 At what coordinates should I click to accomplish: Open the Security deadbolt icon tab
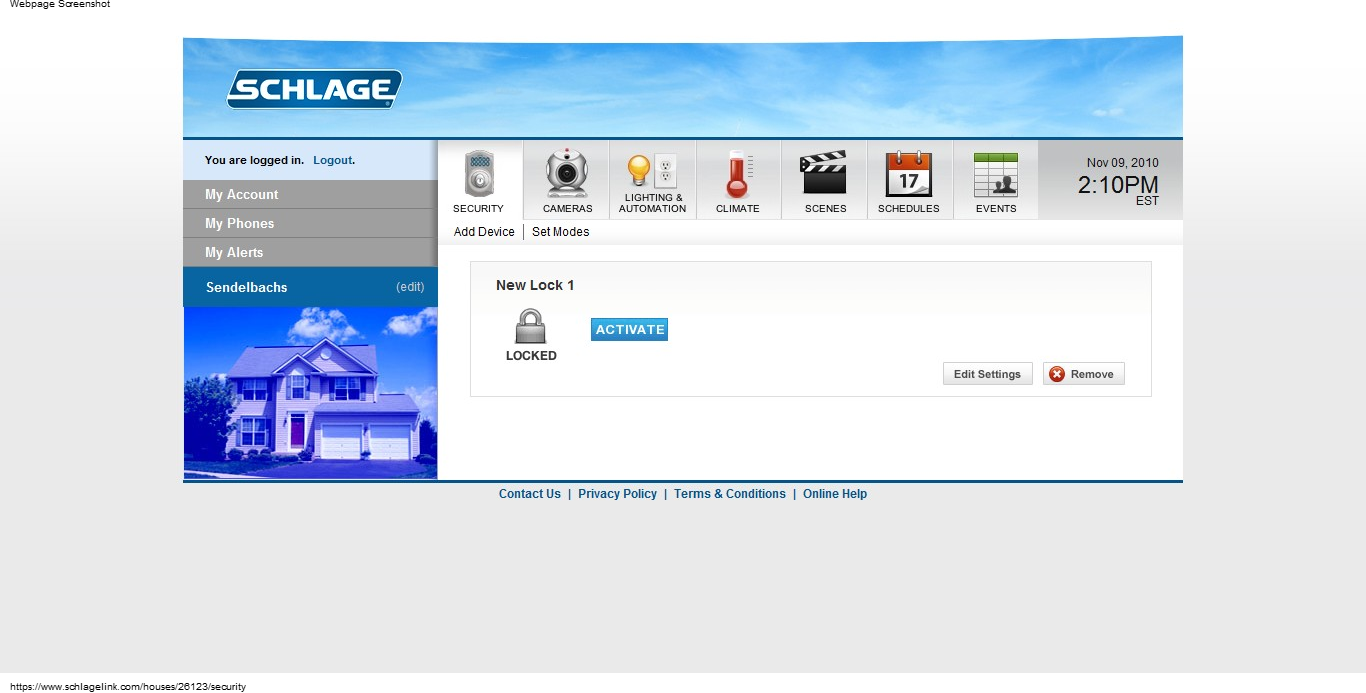tap(479, 175)
